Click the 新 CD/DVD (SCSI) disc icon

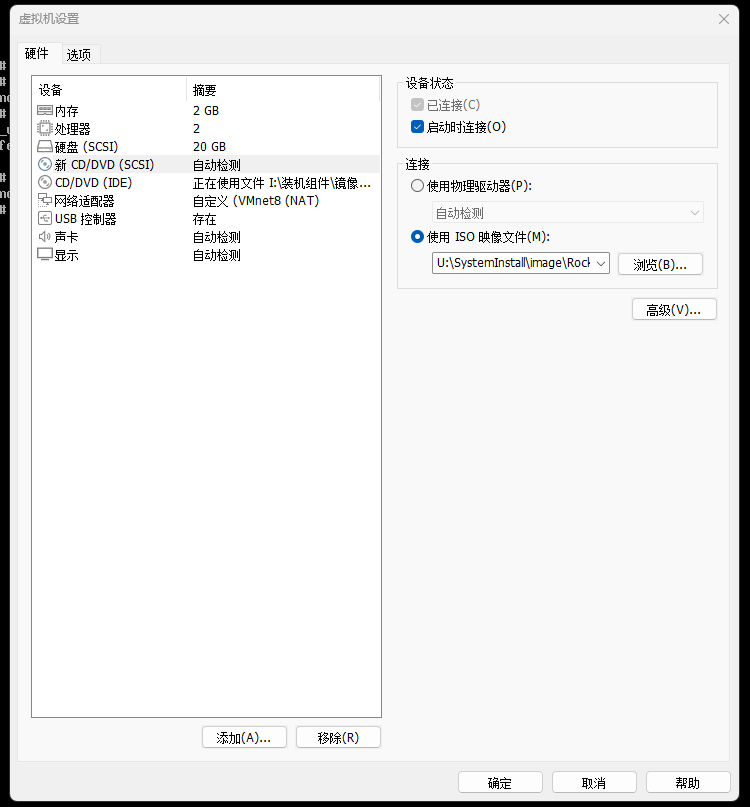coord(45,164)
